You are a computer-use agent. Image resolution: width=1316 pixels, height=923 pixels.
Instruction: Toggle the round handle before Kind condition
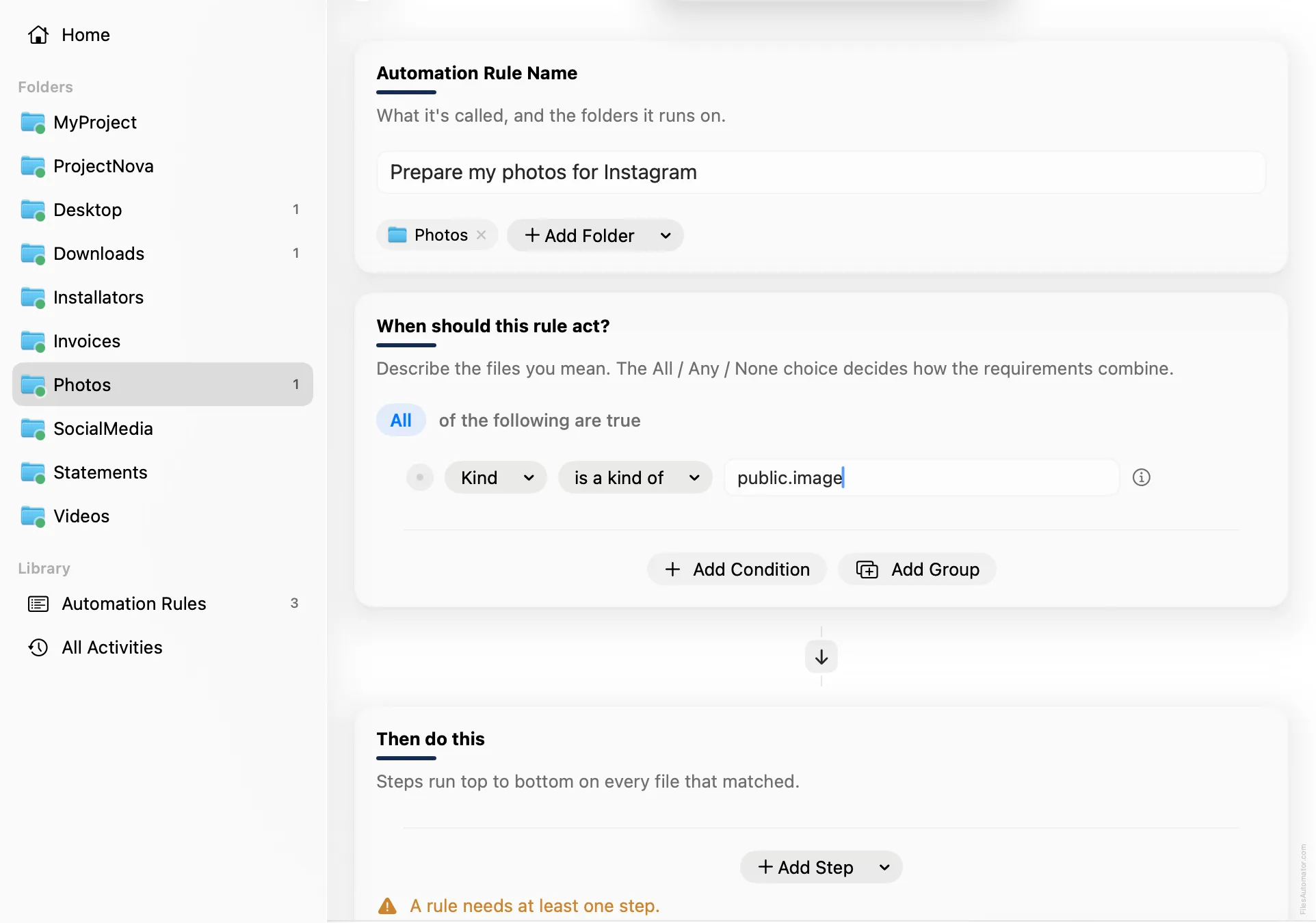pyautogui.click(x=420, y=477)
